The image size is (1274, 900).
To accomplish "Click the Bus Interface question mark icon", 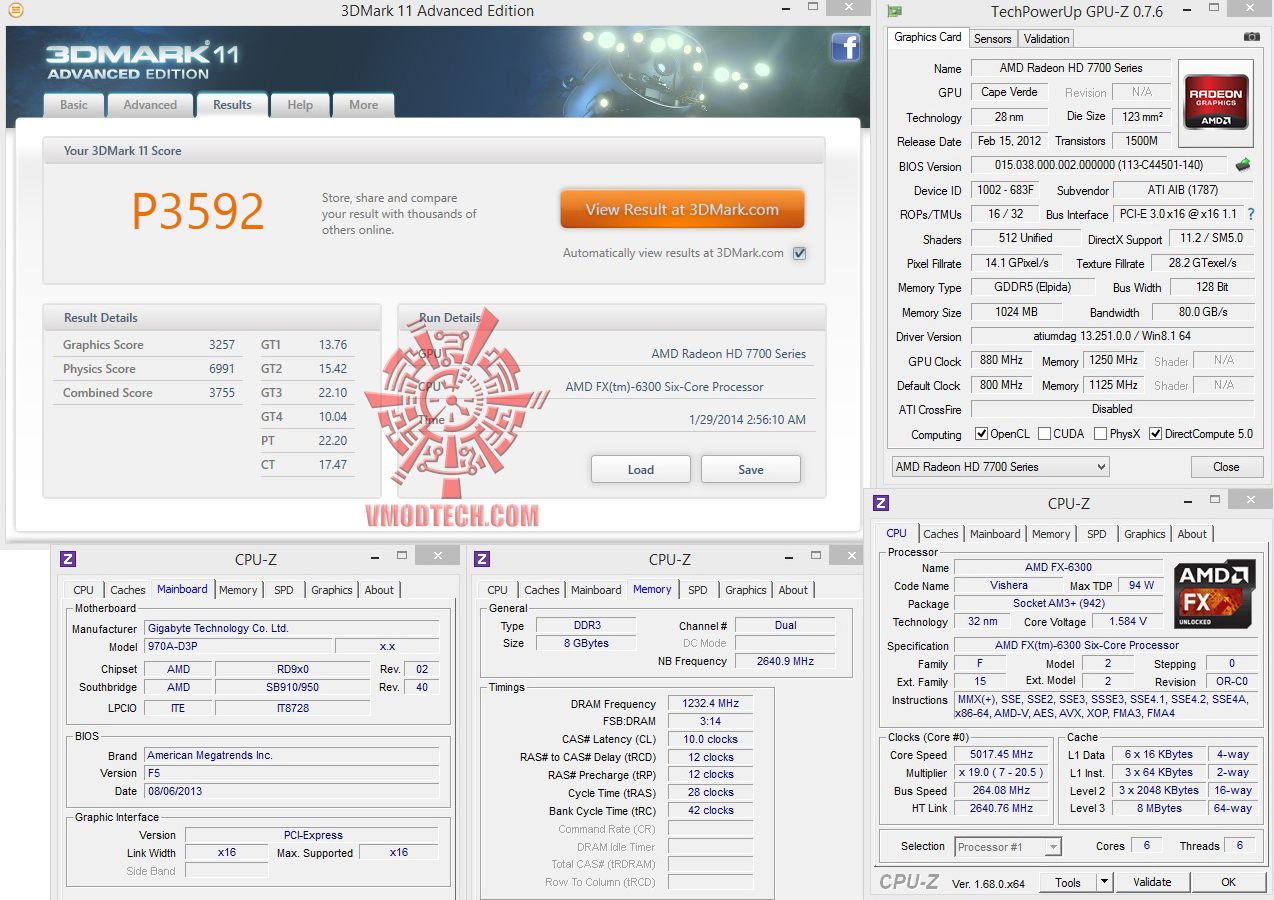I will (1250, 214).
